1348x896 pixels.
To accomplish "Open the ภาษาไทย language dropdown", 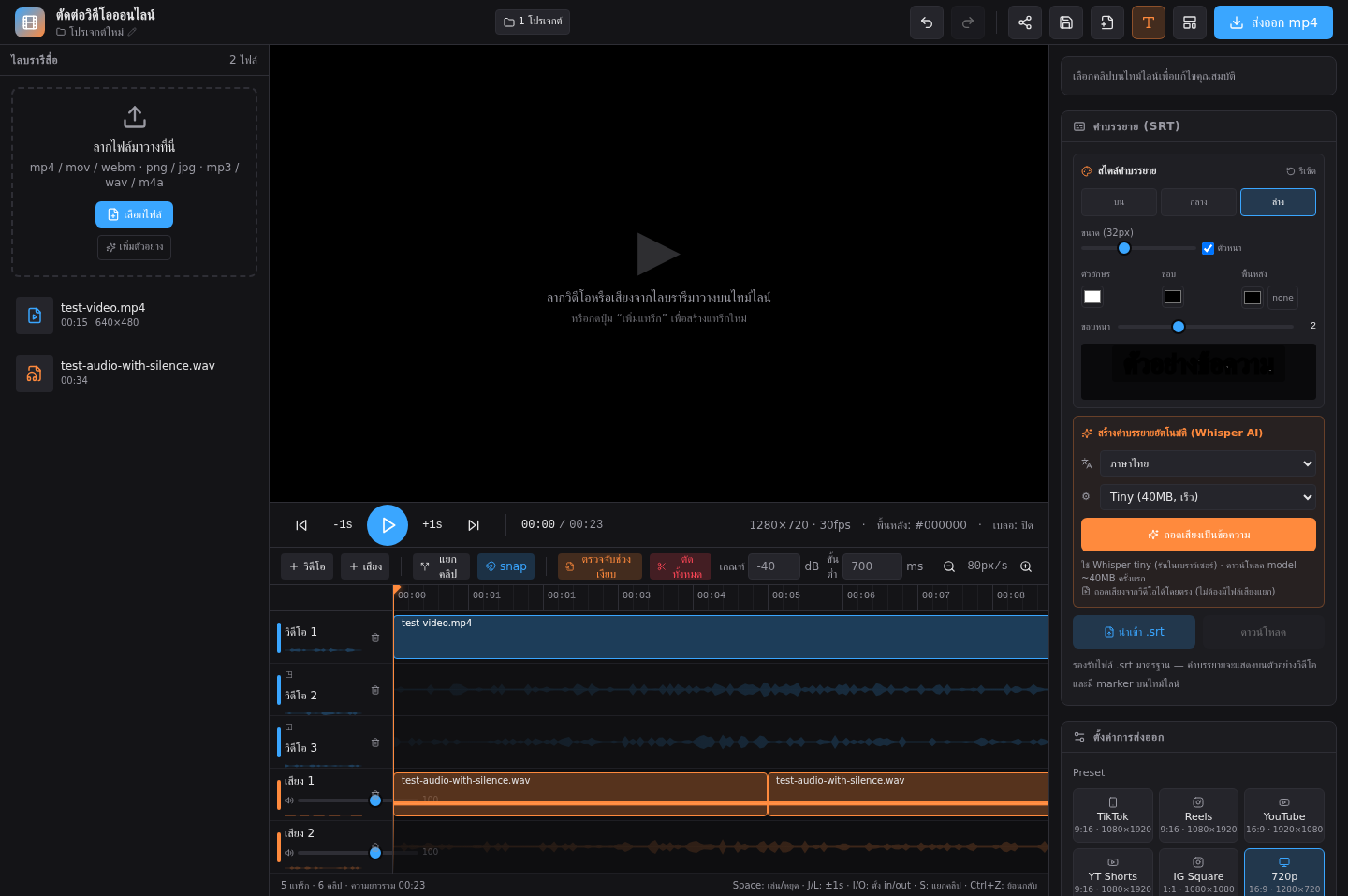I will coord(1208,463).
